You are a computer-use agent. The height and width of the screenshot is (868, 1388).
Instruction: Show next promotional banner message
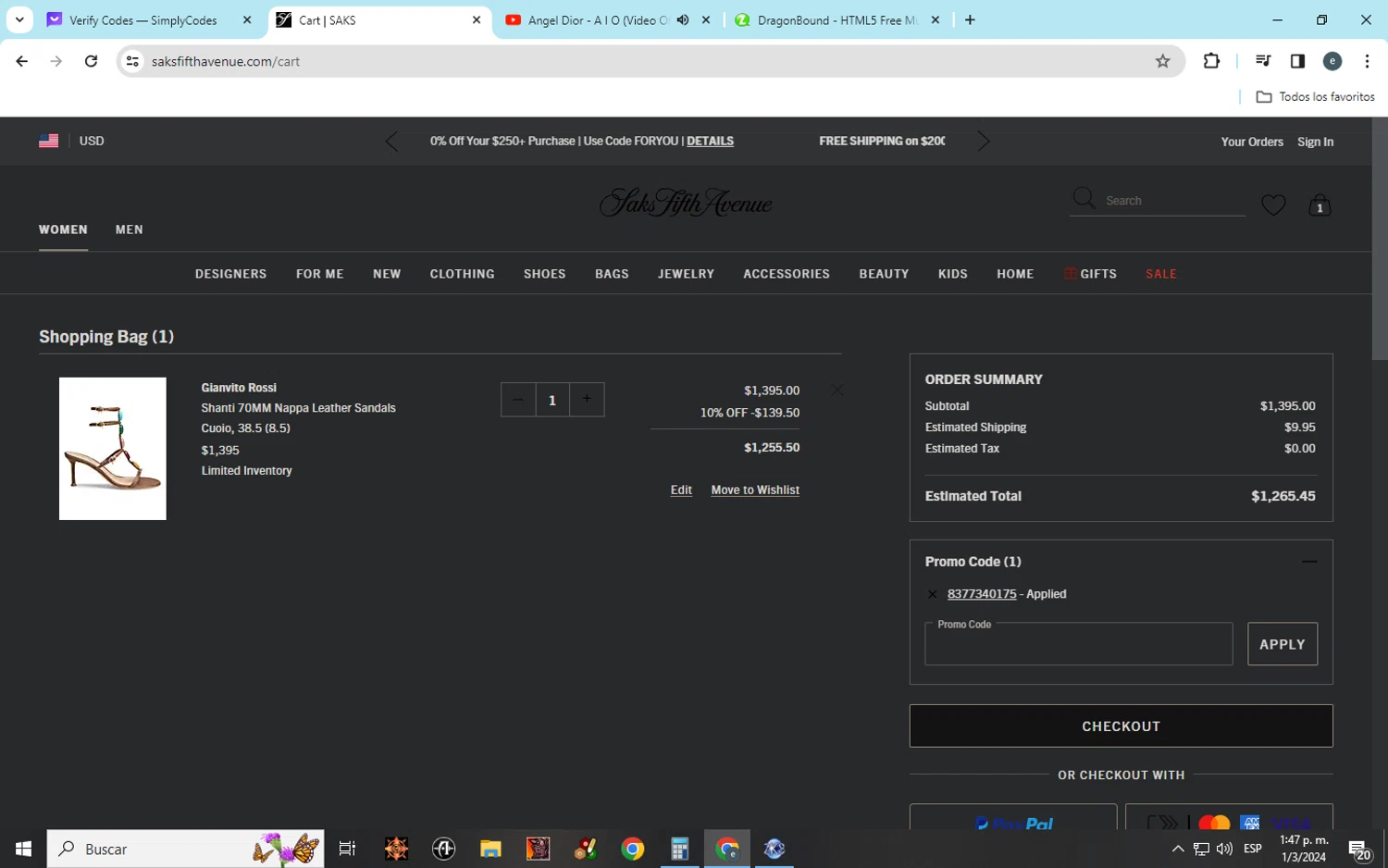coord(984,142)
